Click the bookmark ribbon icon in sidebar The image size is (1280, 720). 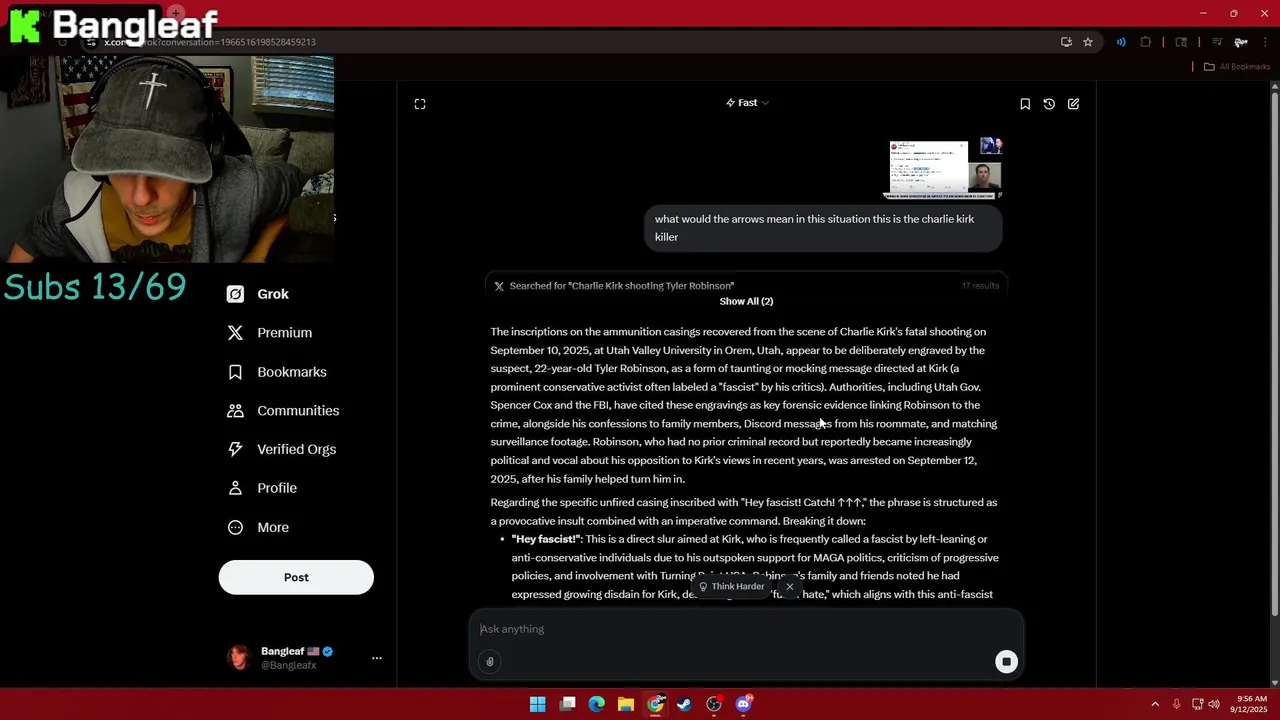(x=235, y=372)
